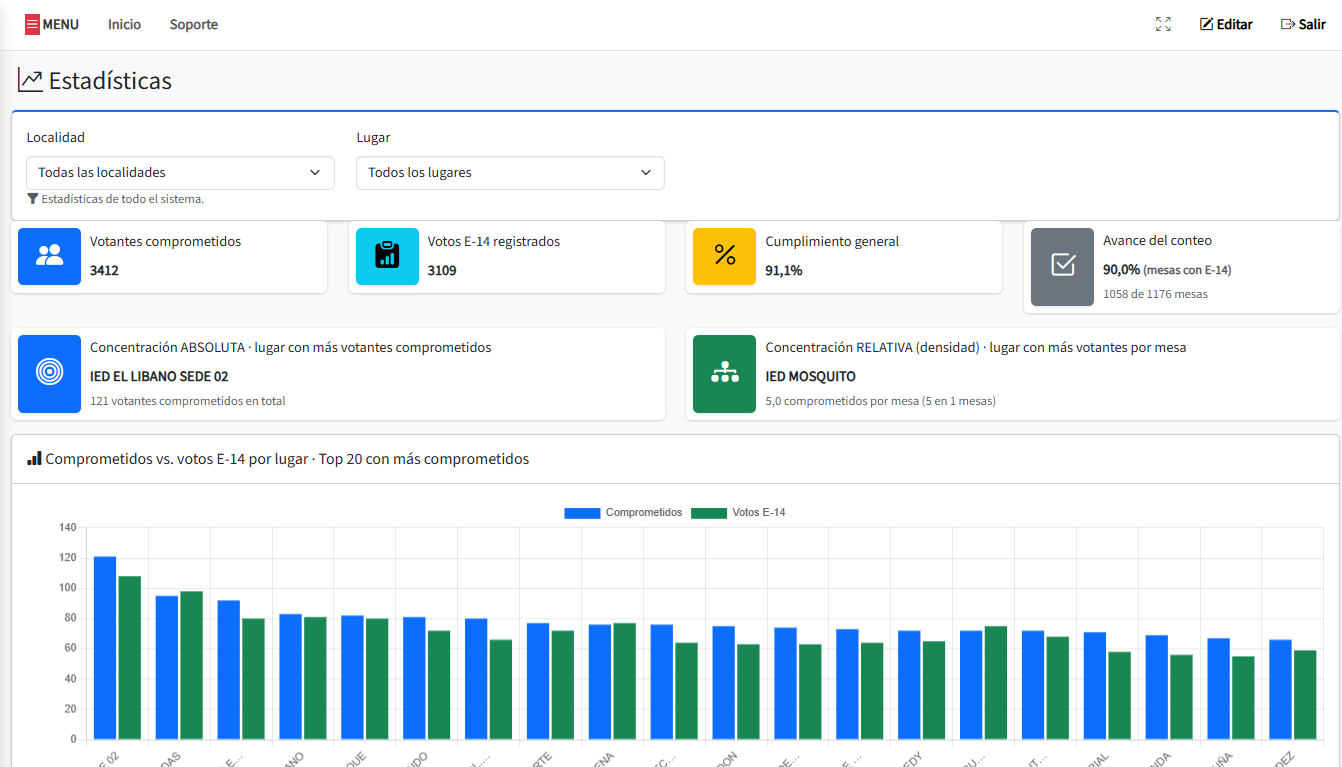Click the Editar button
Screen dimensions: 1342x767
point(1226,24)
